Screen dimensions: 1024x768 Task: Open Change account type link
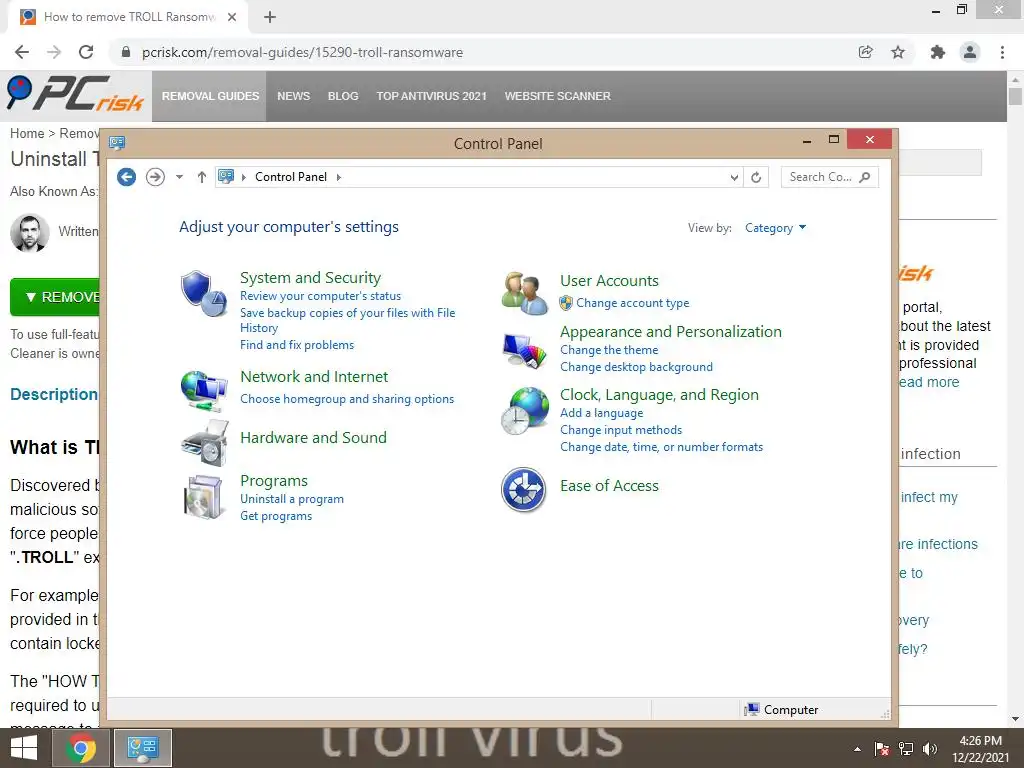(633, 303)
